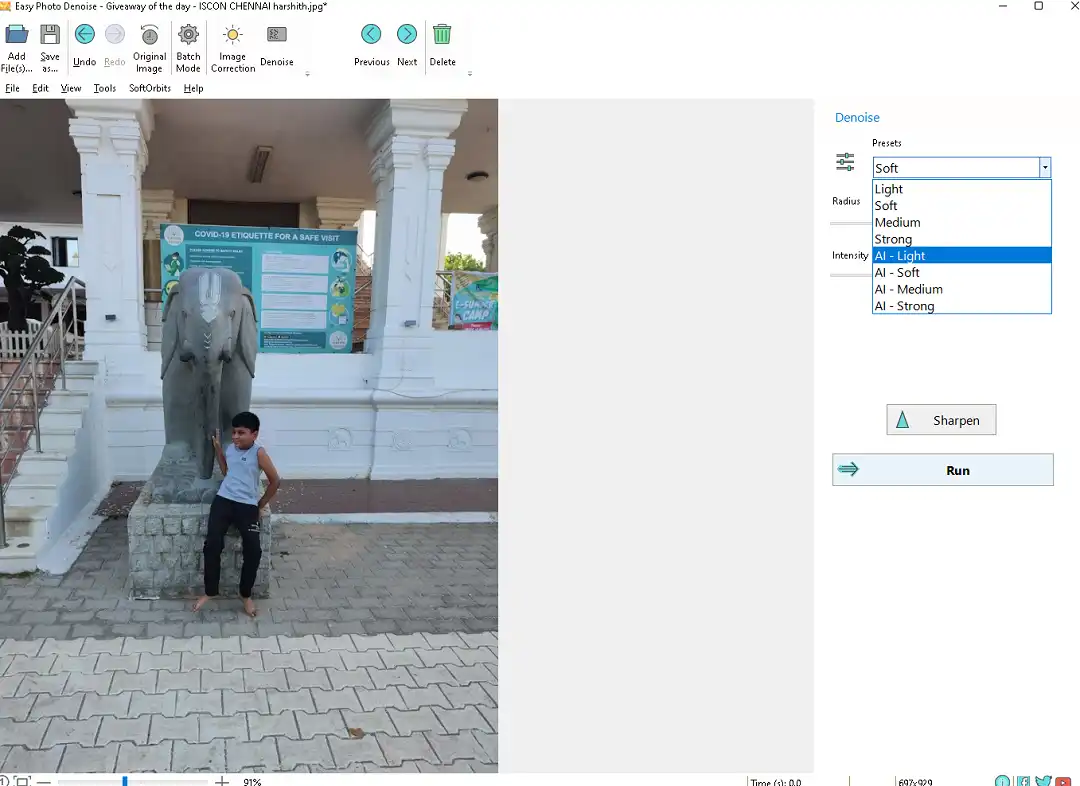Viewport: 1080px width, 786px height.
Task: Open Batch Mode
Action: point(188,35)
